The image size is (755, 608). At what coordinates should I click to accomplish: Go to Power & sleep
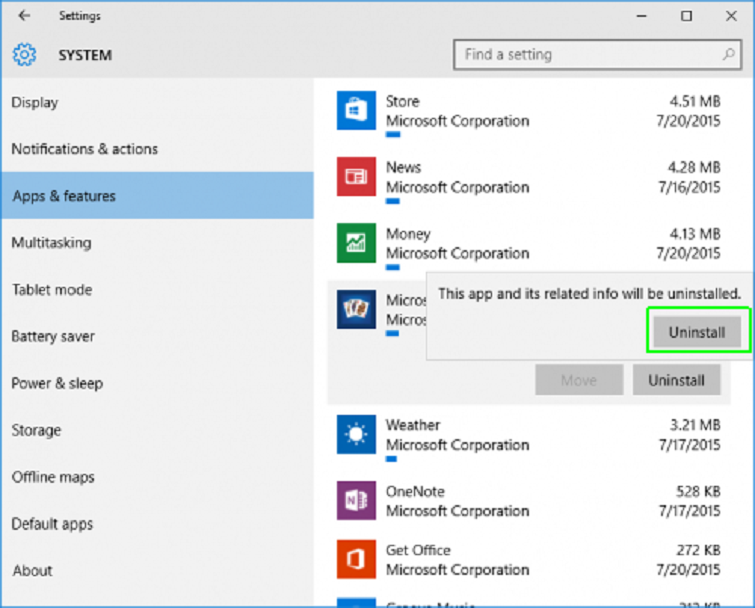coord(57,384)
